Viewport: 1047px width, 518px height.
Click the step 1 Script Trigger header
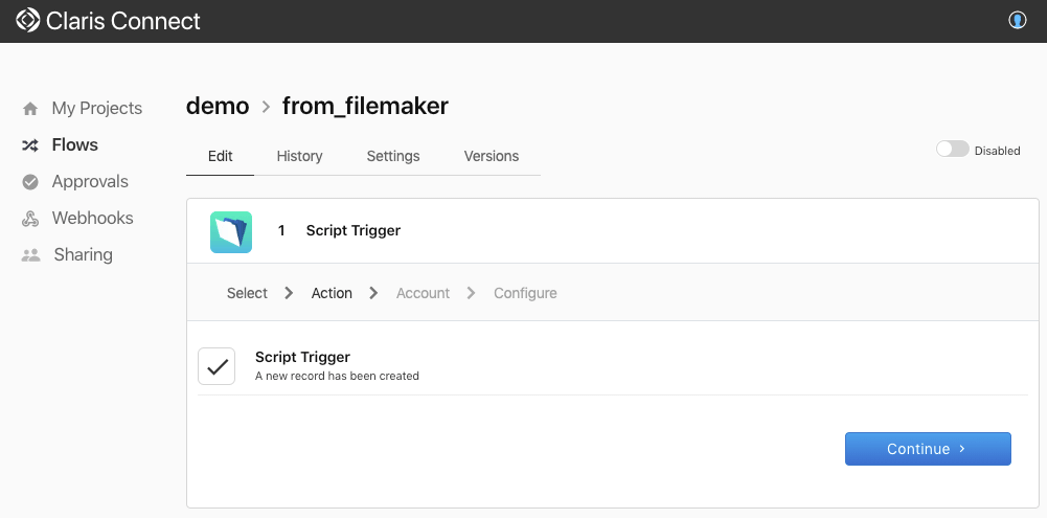[353, 230]
